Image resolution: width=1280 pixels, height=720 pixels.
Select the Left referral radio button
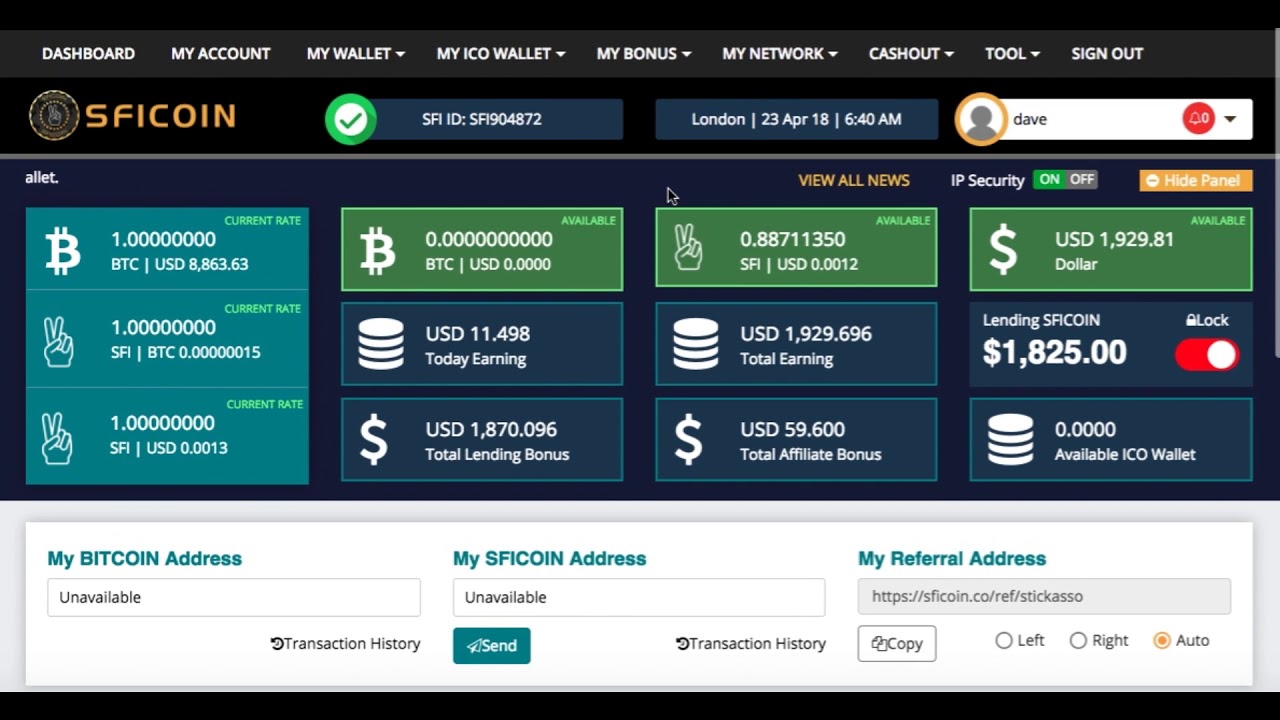tap(1004, 641)
